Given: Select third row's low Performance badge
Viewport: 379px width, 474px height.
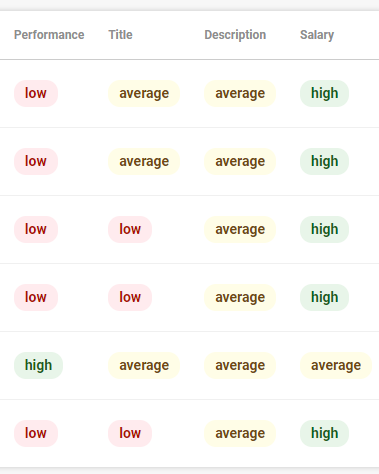Looking at the screenshot, I should 36,229.
